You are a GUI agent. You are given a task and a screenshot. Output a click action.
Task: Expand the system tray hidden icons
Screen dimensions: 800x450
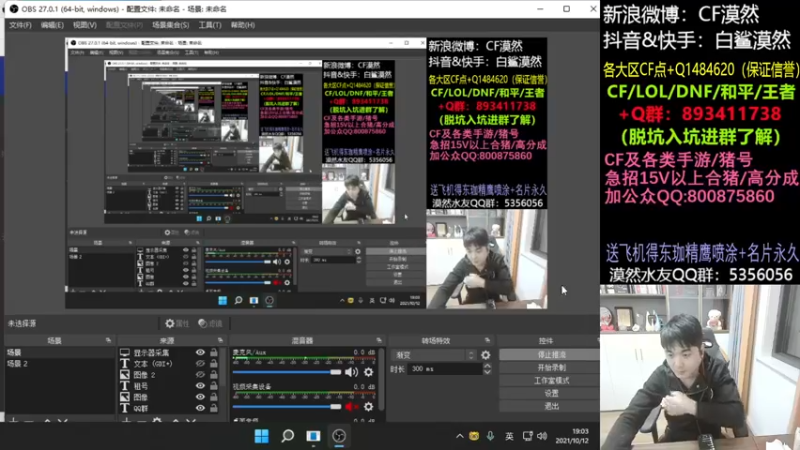click(460, 436)
